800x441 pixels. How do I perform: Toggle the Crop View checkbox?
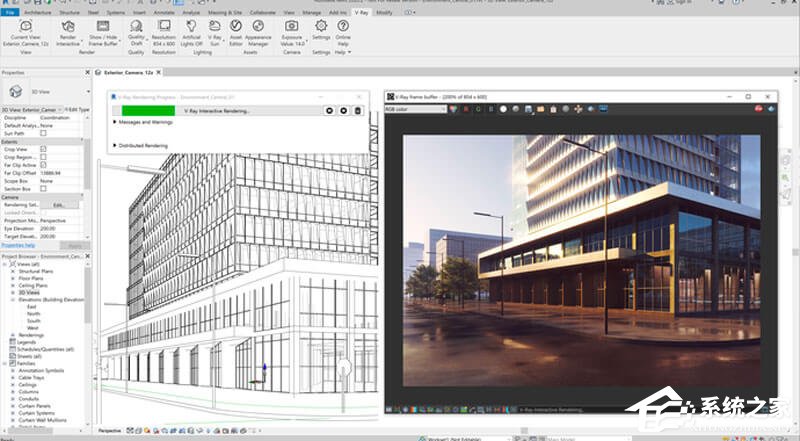point(43,149)
